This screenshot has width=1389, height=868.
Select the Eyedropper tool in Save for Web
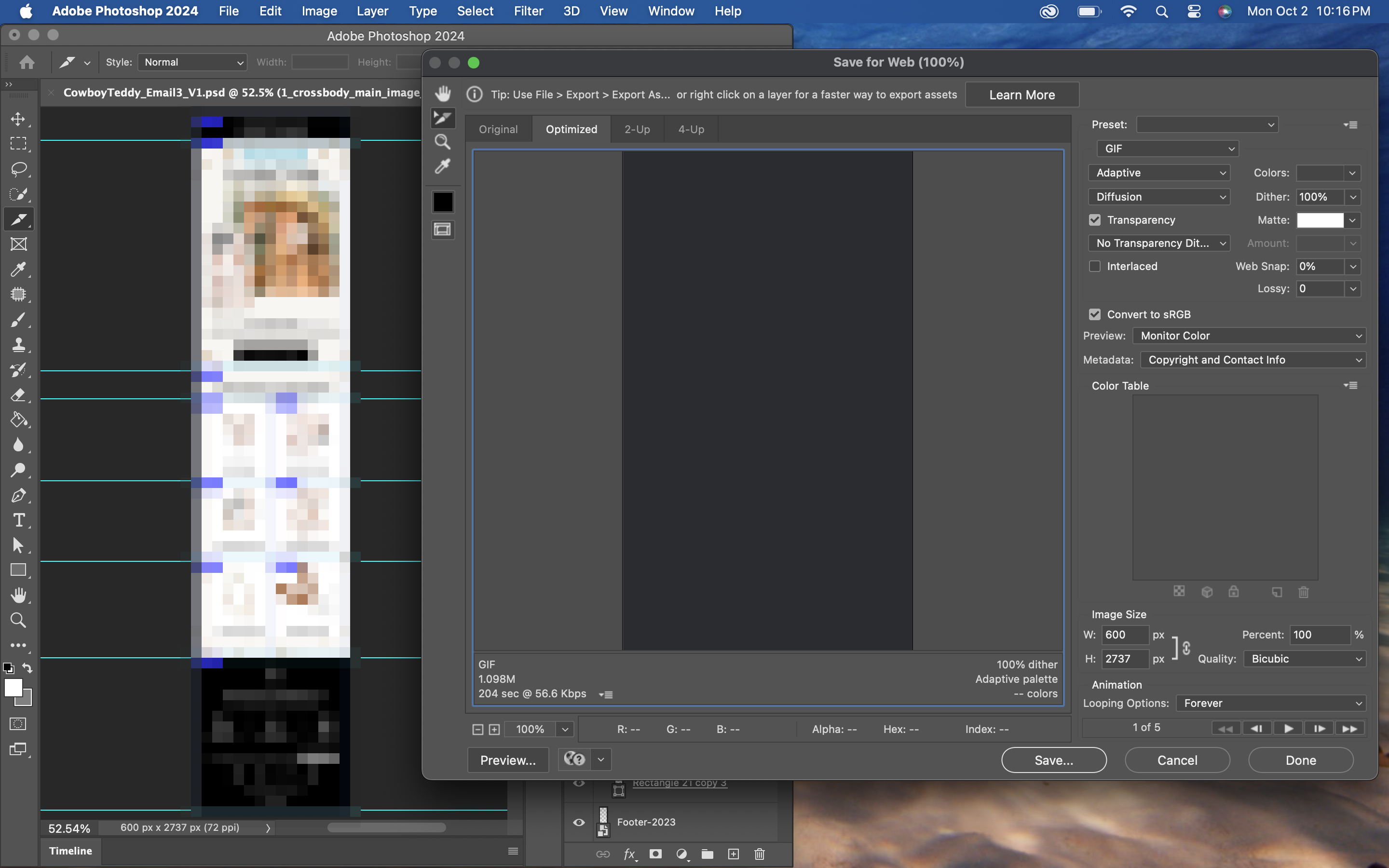[x=443, y=166]
